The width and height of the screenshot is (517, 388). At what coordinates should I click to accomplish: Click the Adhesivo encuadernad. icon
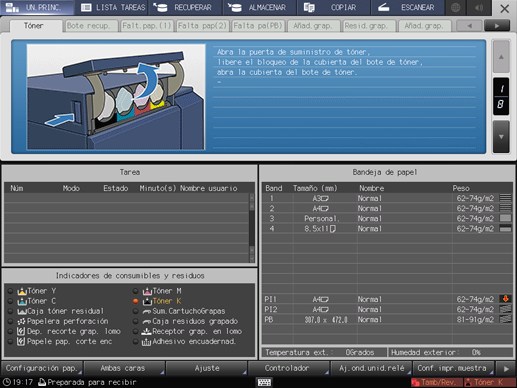[x=147, y=341]
